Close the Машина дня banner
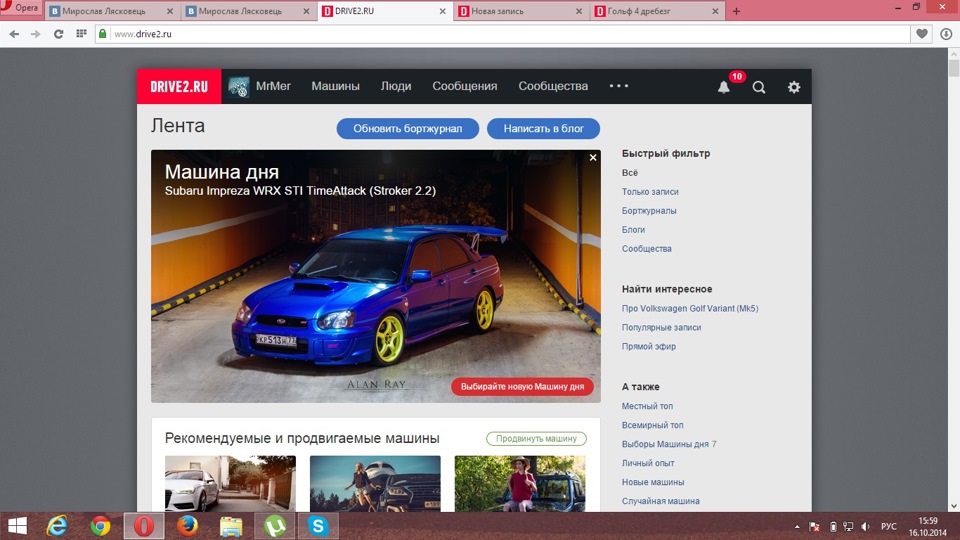The height and width of the screenshot is (540, 960). 593,157
